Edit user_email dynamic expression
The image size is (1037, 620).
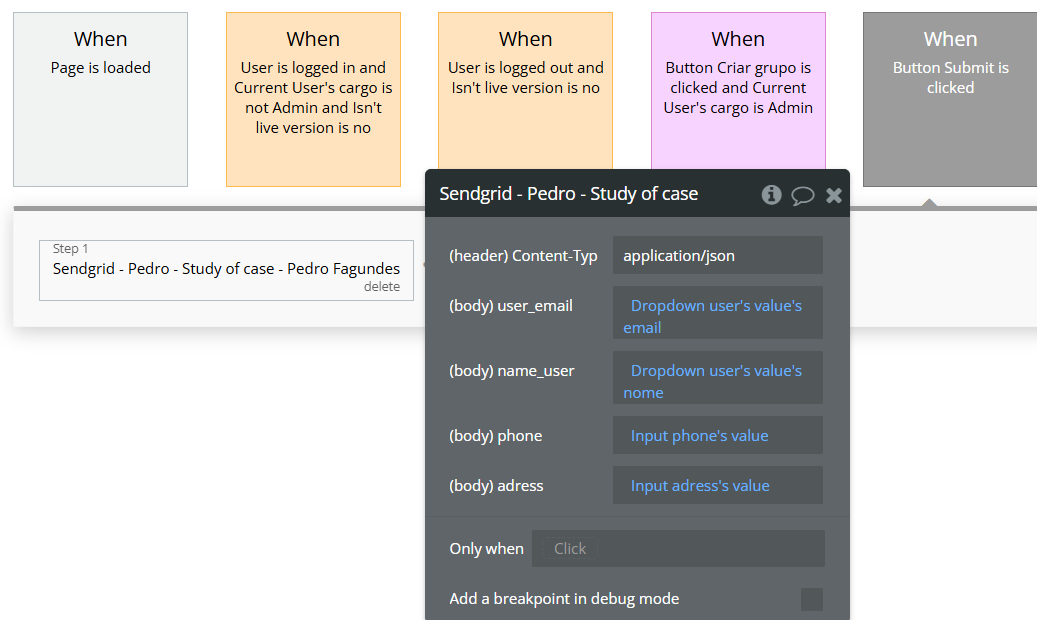pyautogui.click(x=718, y=316)
